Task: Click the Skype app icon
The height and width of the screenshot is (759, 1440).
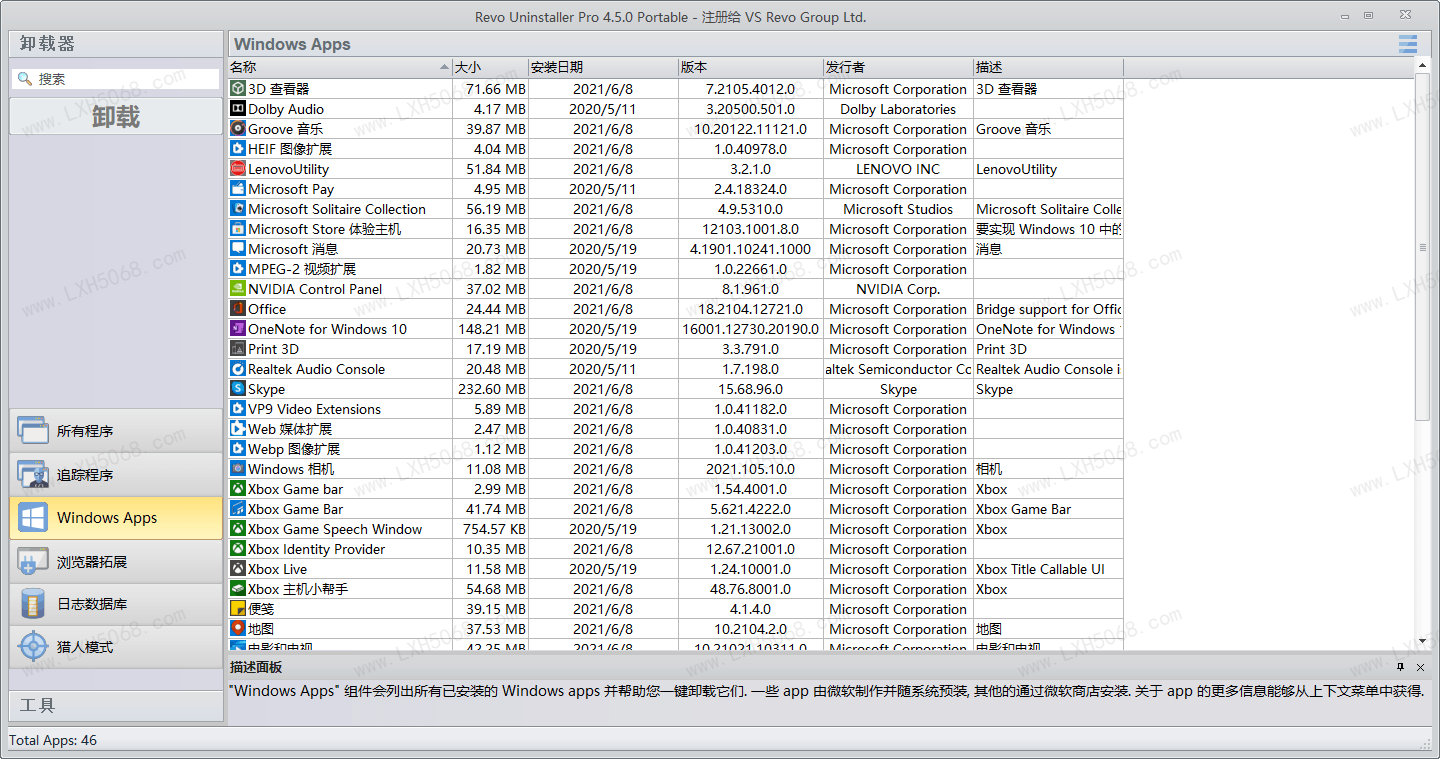Action: coord(238,389)
